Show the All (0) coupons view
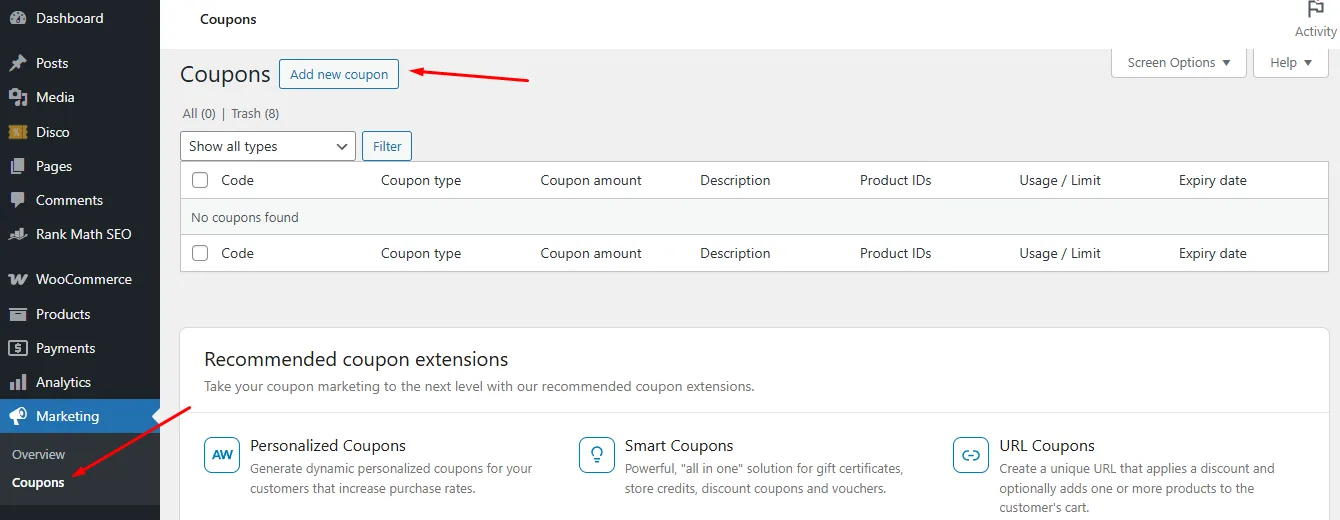The height and width of the screenshot is (520, 1340). coord(199,114)
